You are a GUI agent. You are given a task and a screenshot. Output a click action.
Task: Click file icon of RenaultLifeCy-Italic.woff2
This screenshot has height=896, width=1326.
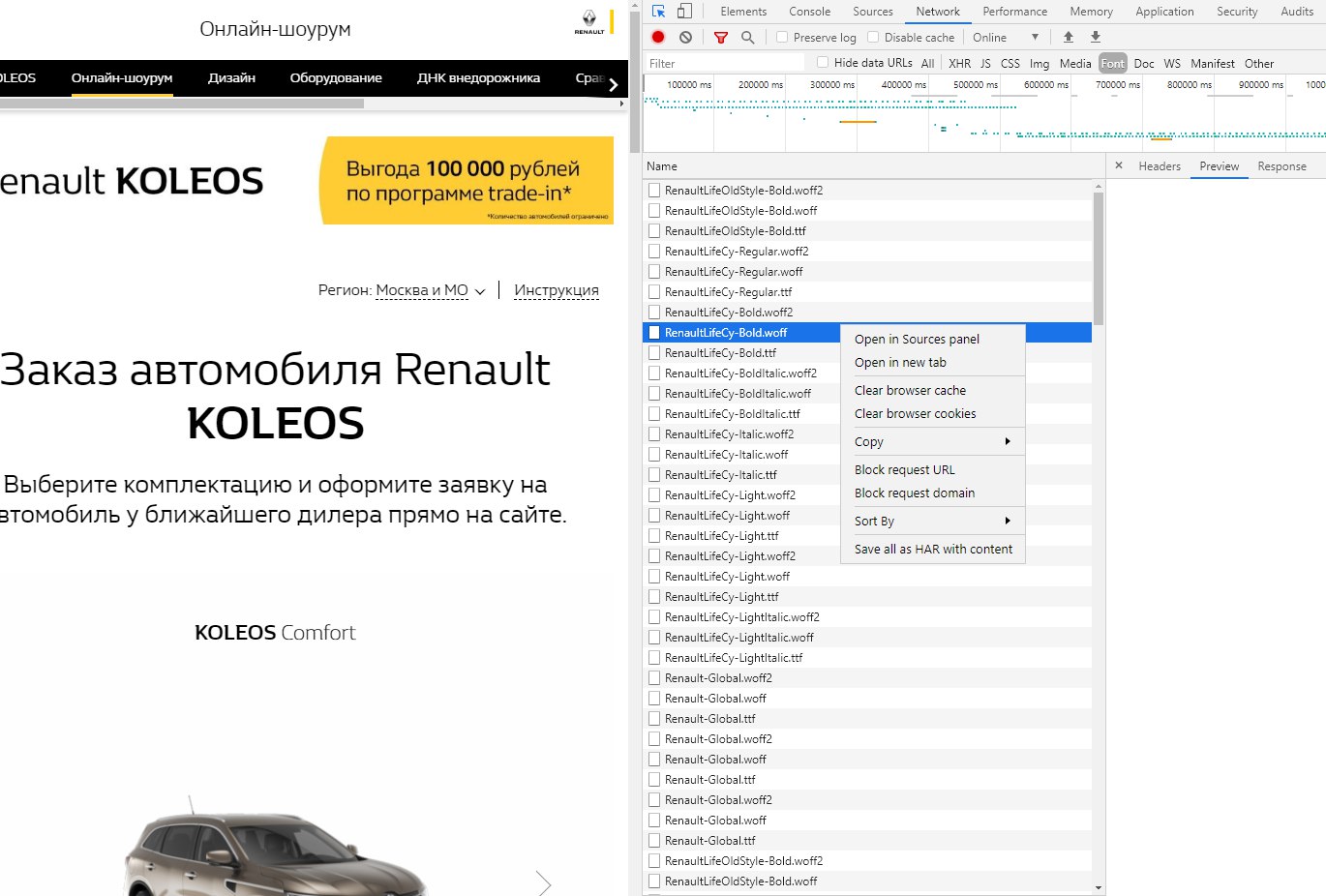654,434
